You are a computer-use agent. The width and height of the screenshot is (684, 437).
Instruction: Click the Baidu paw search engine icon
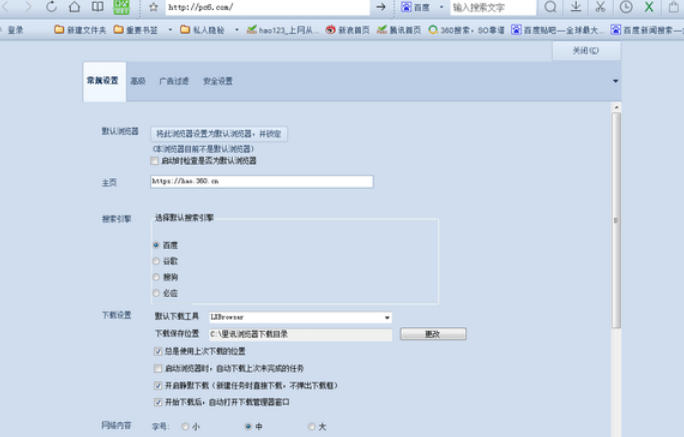tap(406, 7)
